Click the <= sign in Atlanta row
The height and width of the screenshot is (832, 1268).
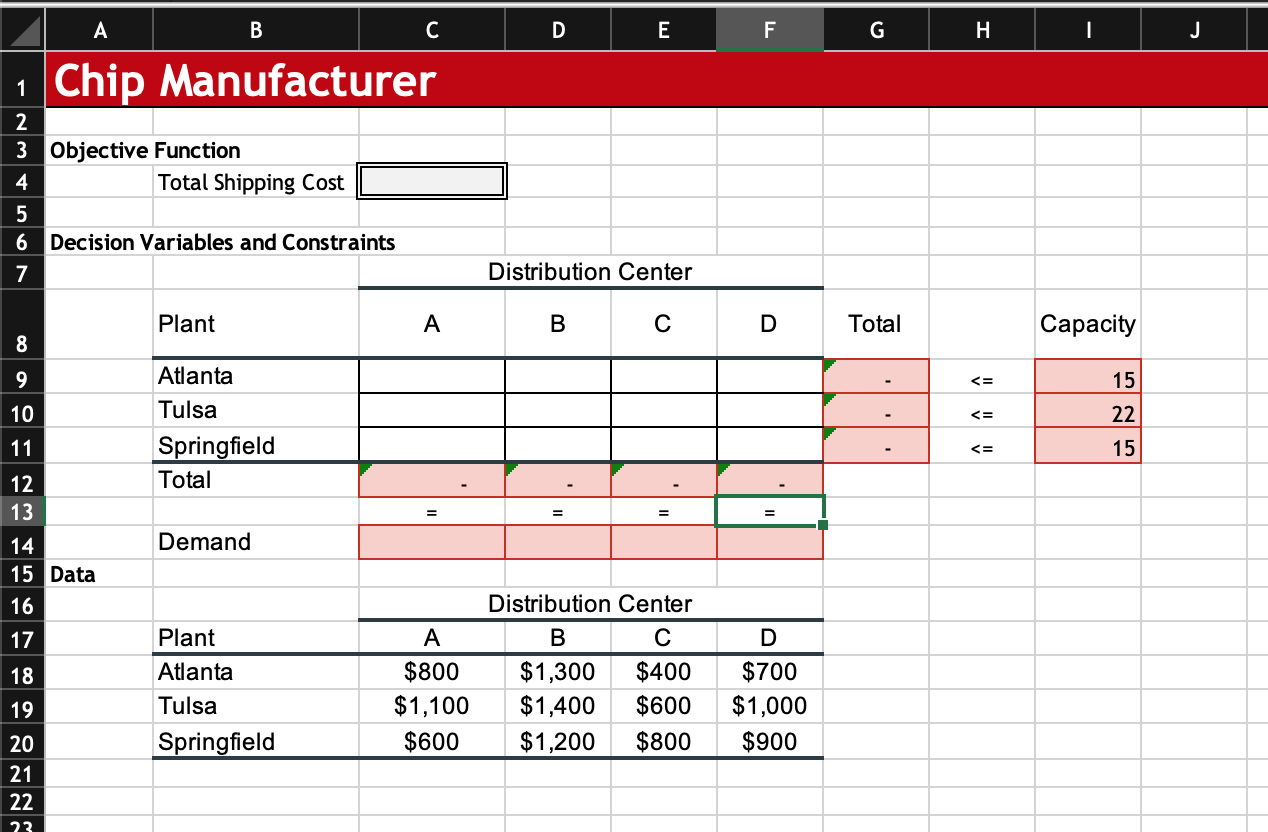pos(982,381)
